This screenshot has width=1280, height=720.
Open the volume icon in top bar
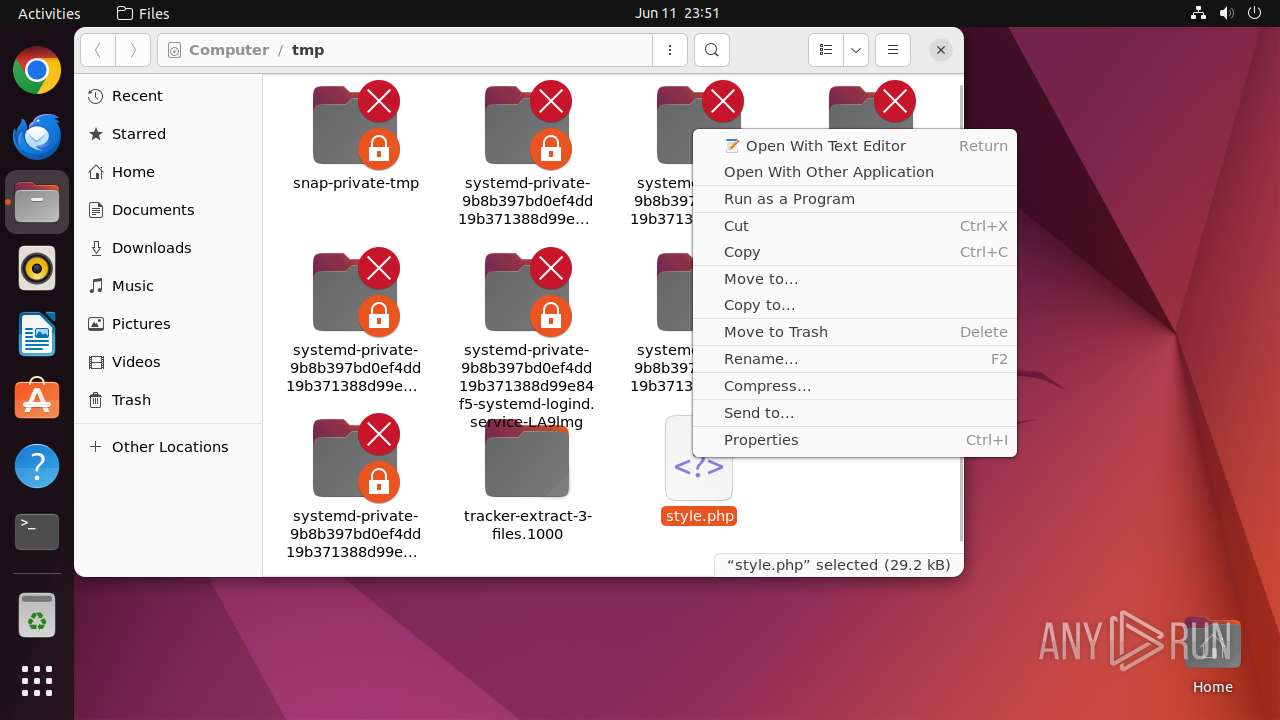click(1226, 13)
